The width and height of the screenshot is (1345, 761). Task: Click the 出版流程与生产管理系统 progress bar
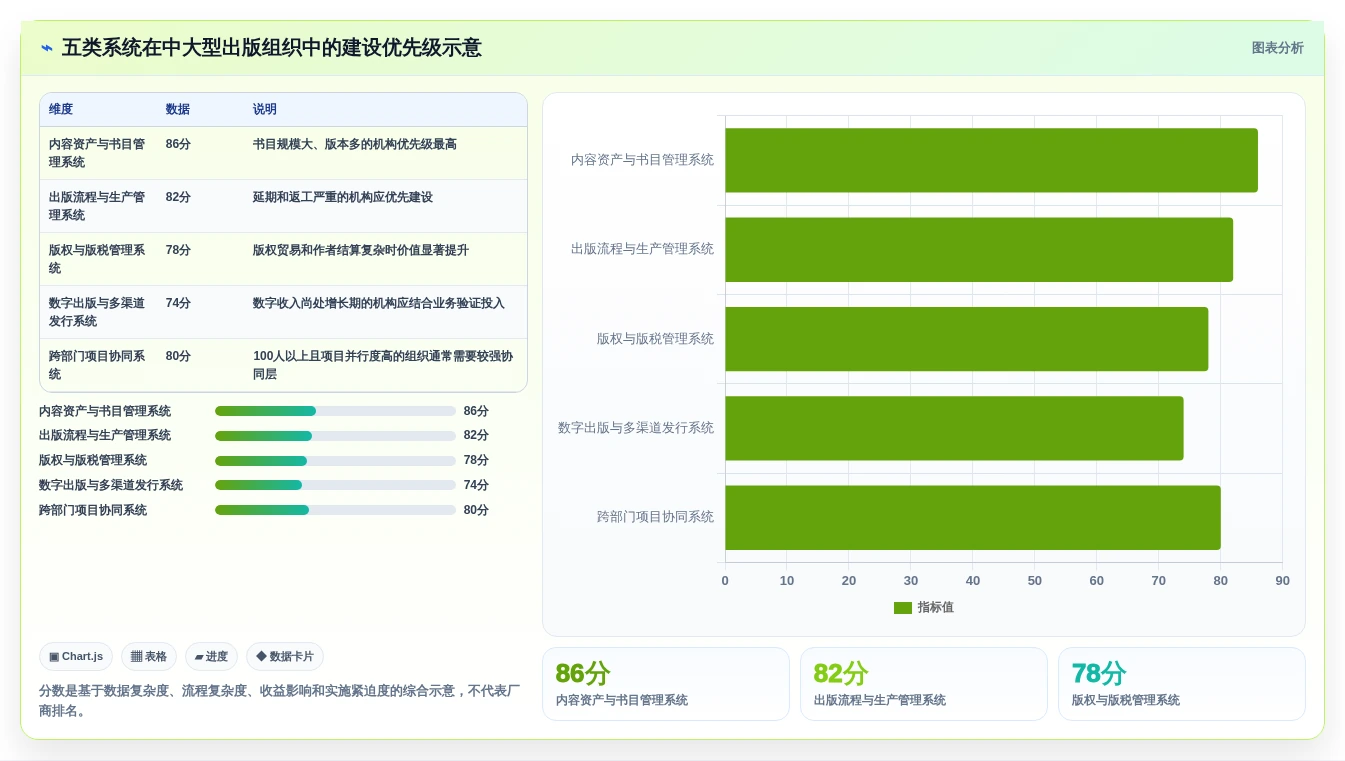pos(335,436)
